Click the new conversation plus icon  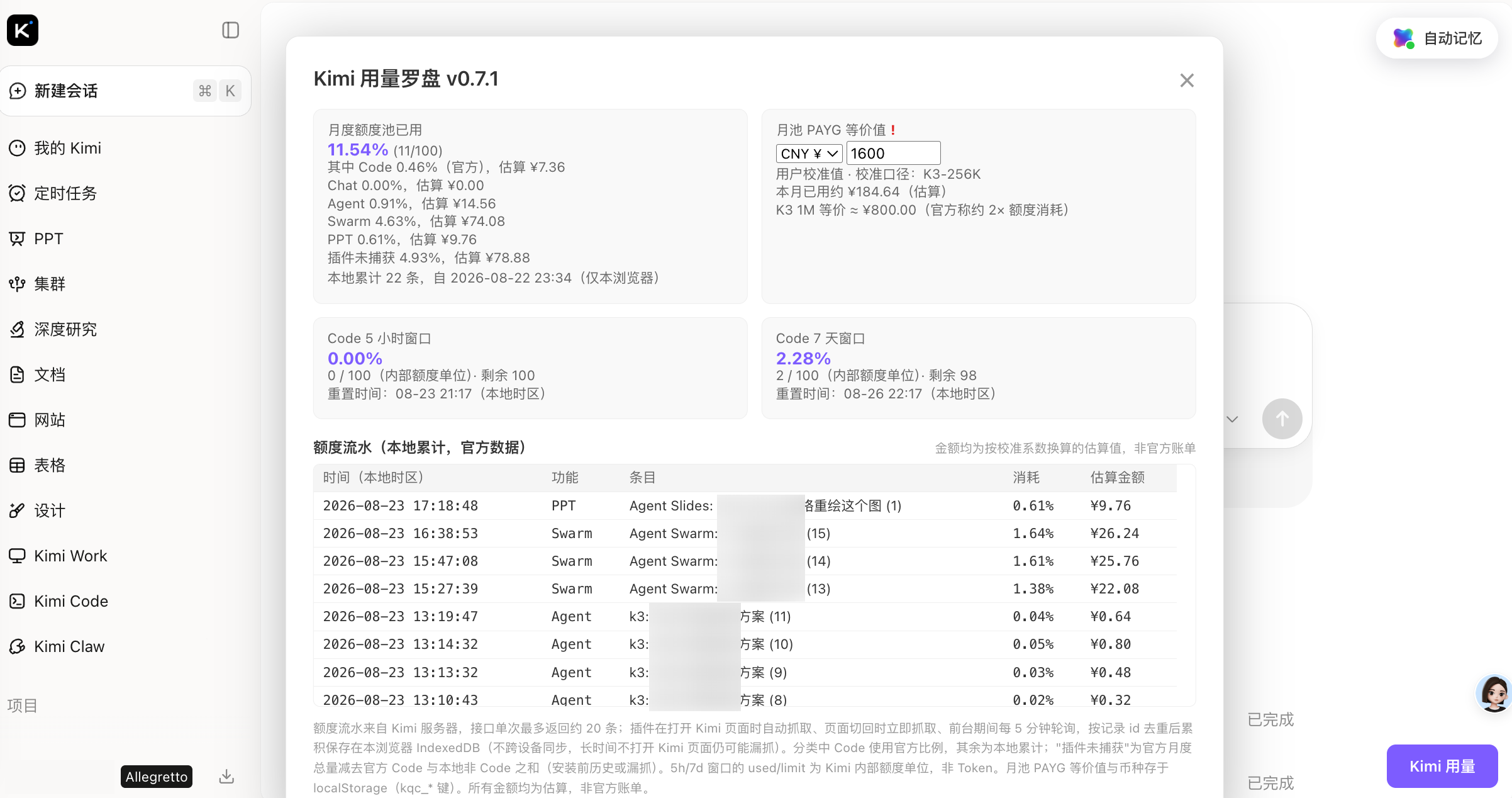click(x=18, y=91)
